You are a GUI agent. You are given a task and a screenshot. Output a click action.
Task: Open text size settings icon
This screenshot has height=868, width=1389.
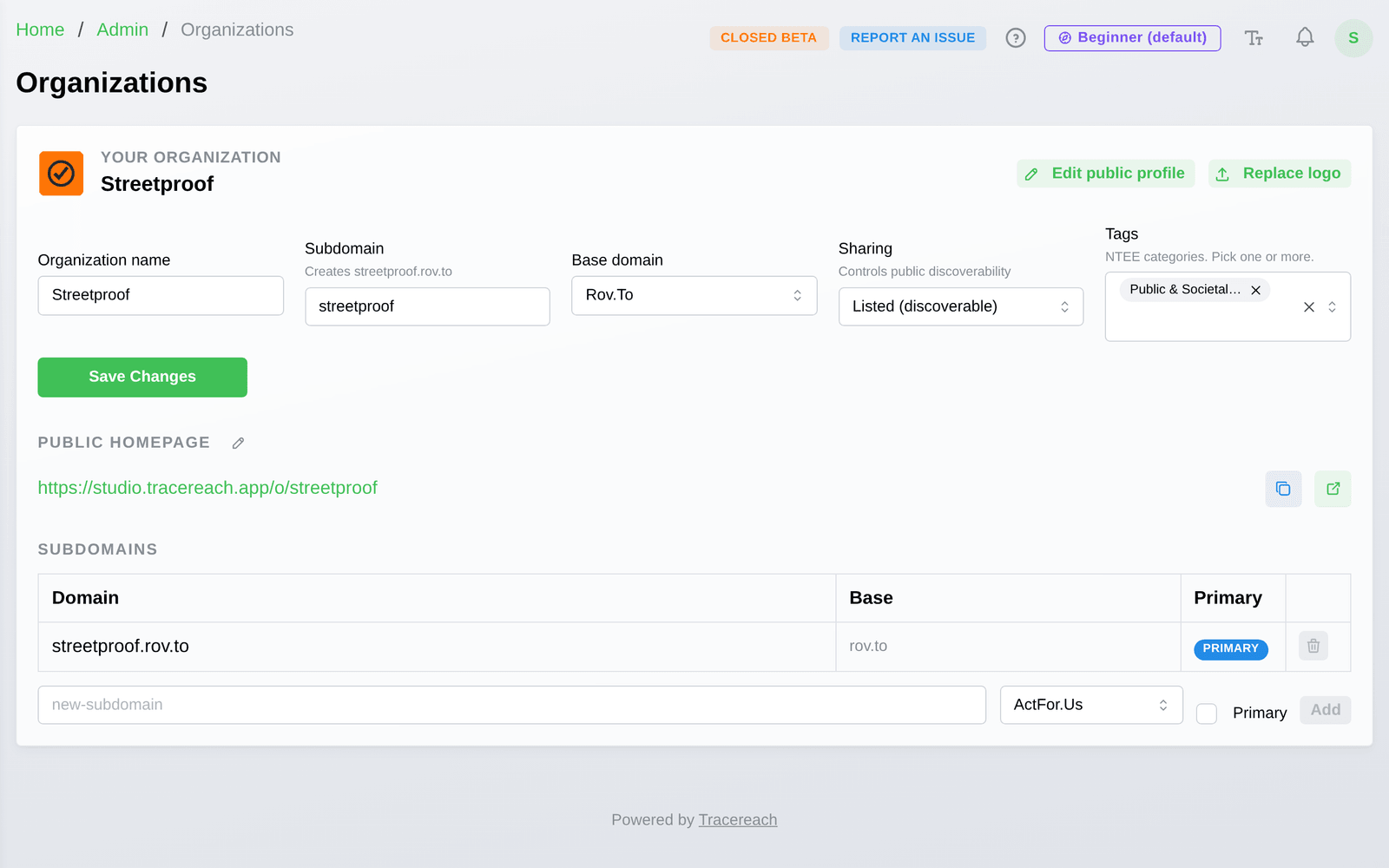[x=1254, y=38]
